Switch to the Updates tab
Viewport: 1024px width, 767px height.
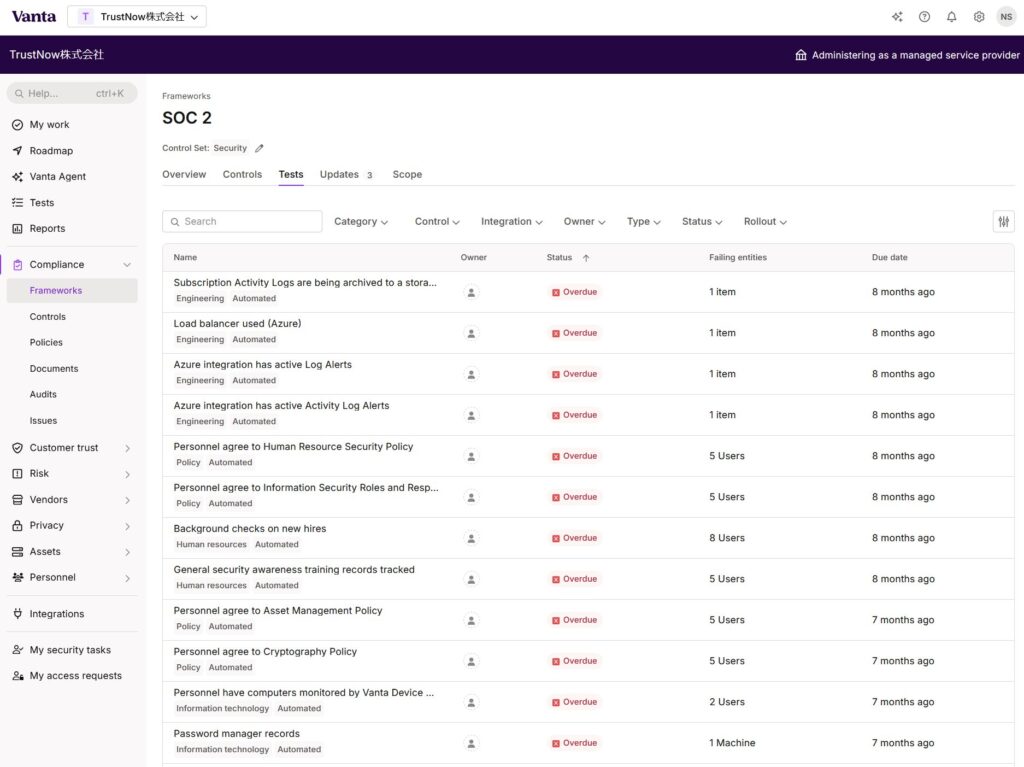point(339,175)
